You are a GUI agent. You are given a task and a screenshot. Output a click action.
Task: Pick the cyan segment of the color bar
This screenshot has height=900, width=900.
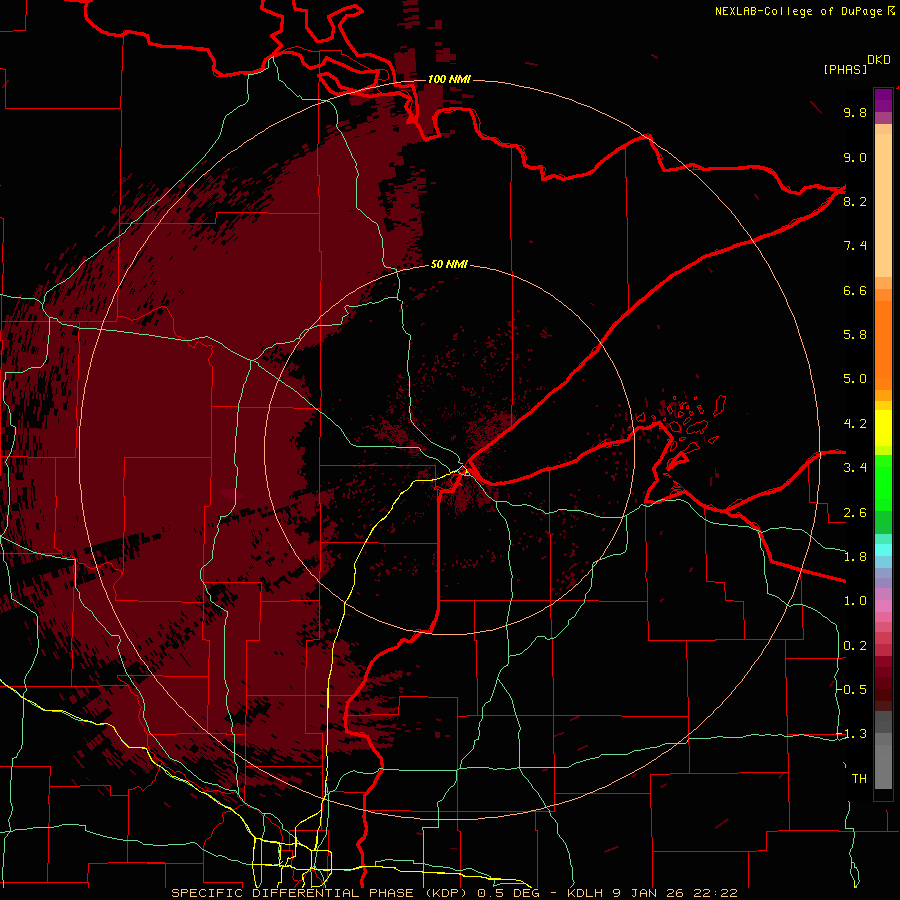click(883, 550)
